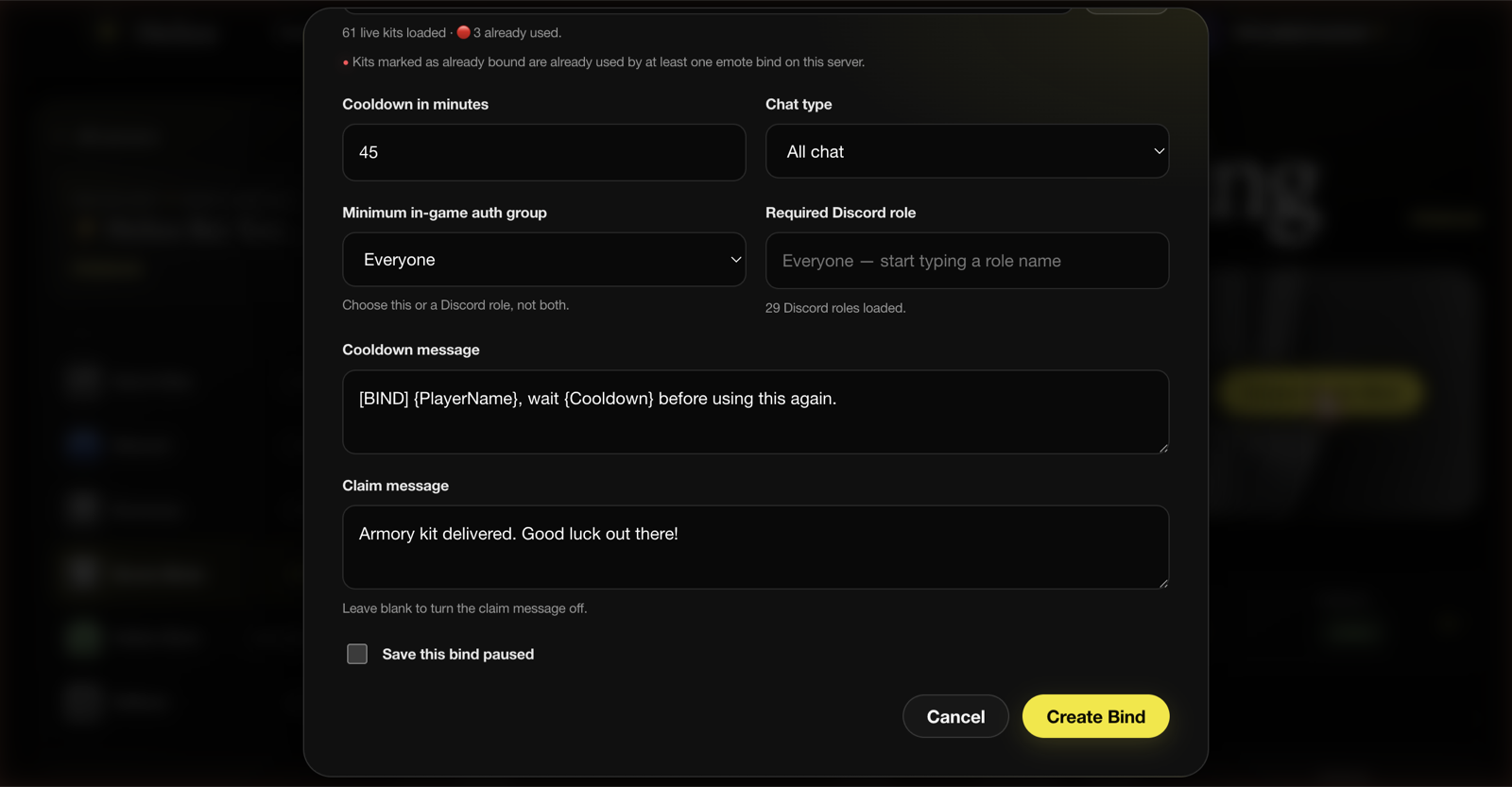Click the 'Save this bind paused' label

click(458, 654)
